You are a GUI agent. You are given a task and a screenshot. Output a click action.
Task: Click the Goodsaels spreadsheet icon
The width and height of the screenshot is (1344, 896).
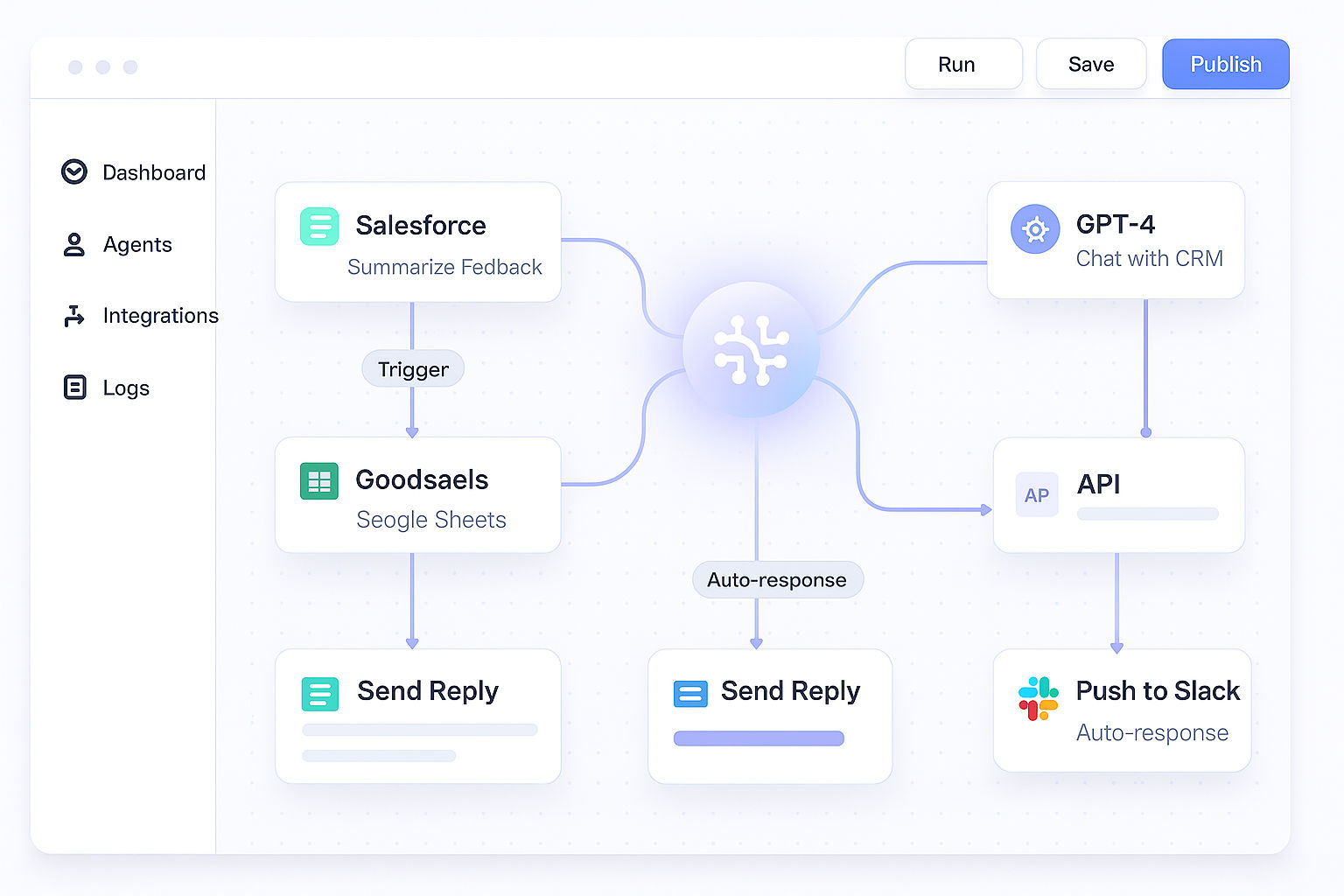(x=319, y=480)
